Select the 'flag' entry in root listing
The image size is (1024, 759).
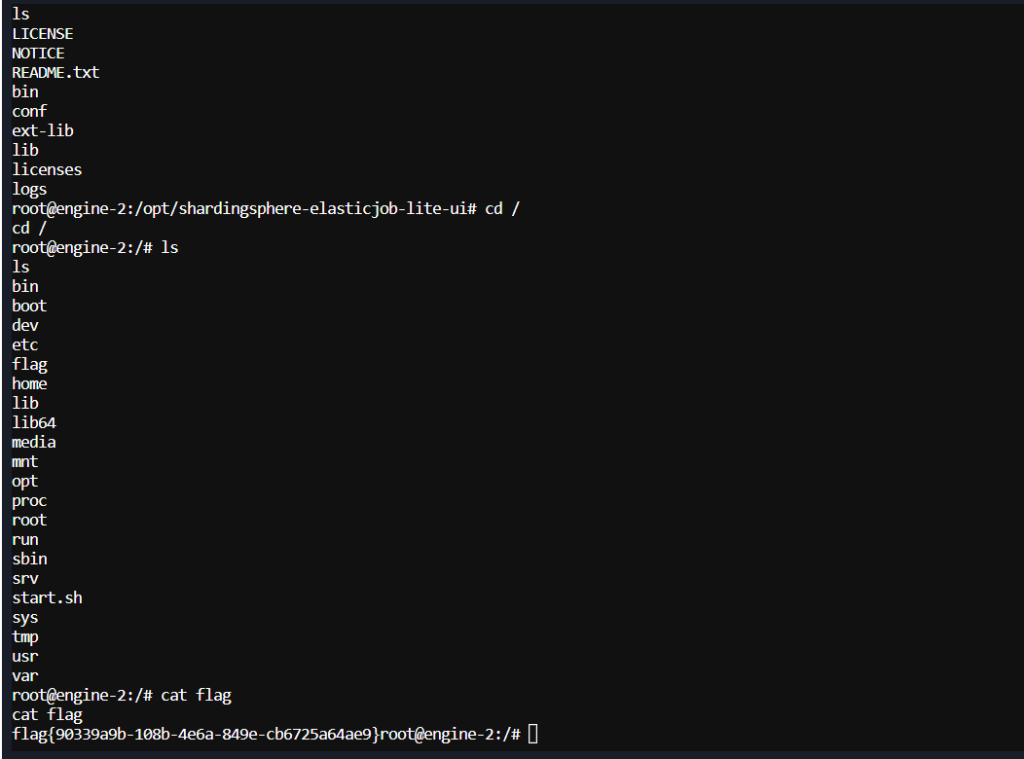[29, 364]
